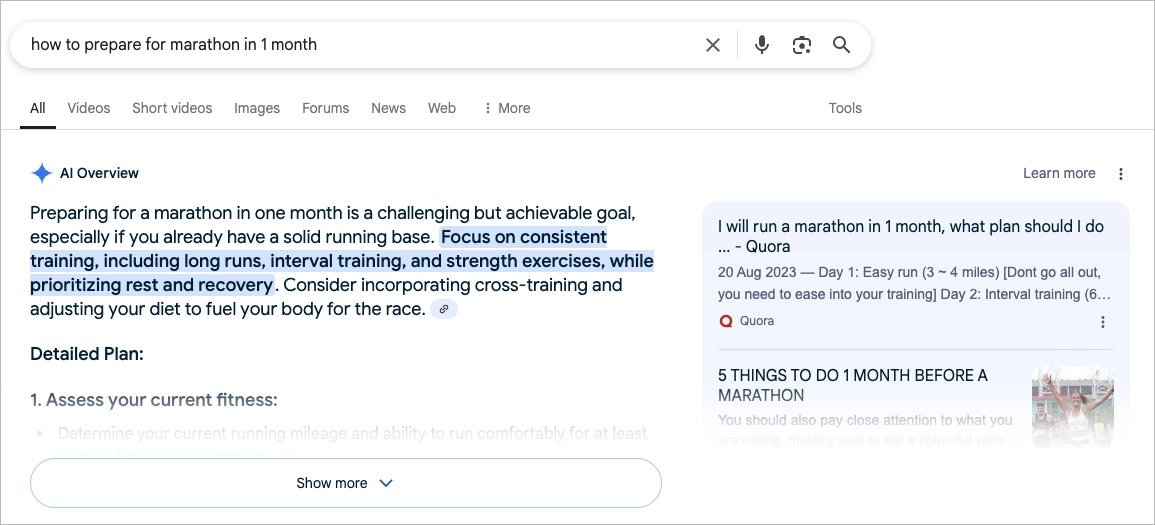Switch to the Images tab
This screenshot has height=525, width=1155.
pos(257,108)
